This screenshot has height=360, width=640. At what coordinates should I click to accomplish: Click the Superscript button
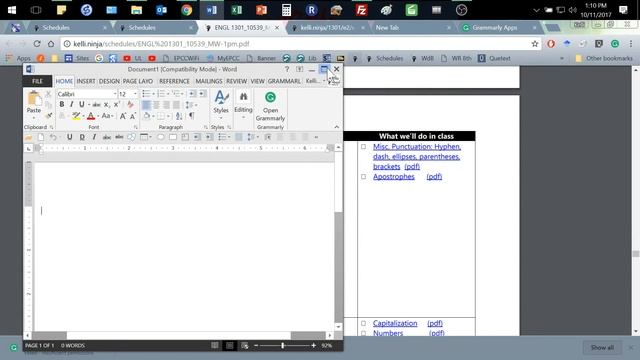tap(117, 105)
